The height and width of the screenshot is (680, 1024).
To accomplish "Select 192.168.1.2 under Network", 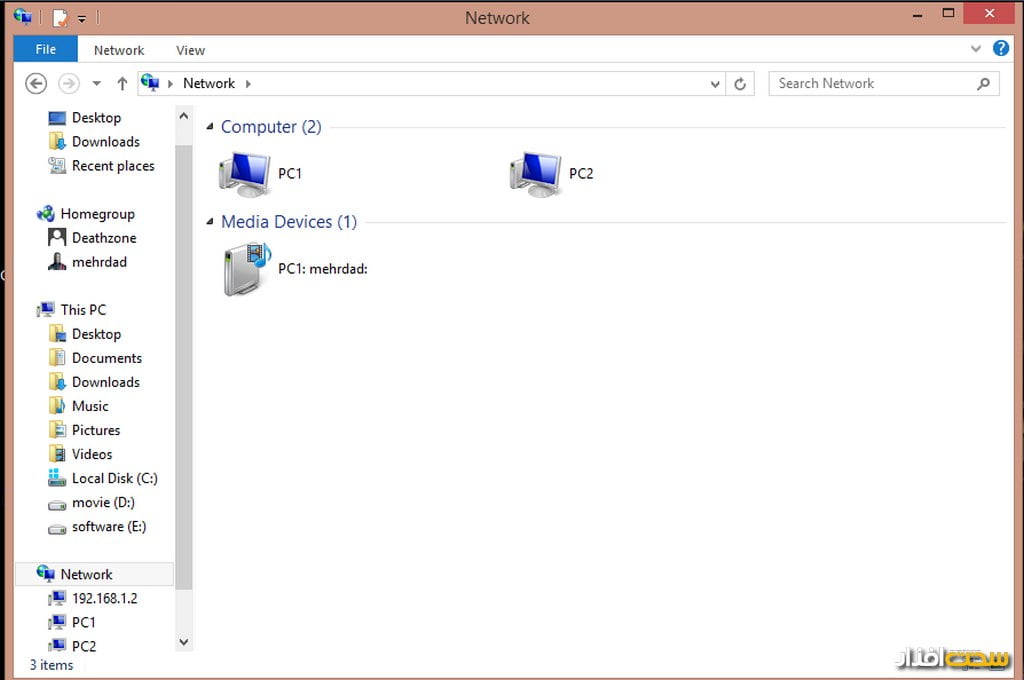I will tap(104, 598).
